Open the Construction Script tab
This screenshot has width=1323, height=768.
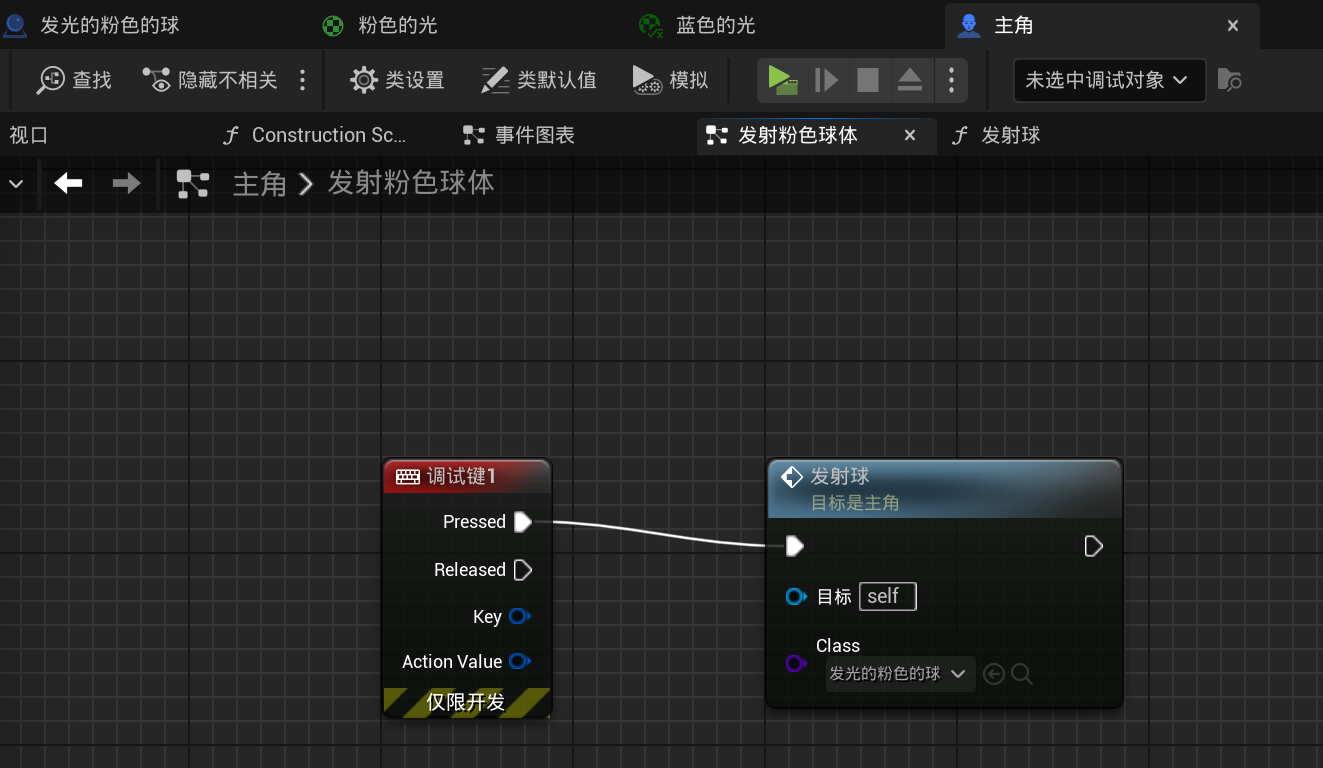pyautogui.click(x=316, y=135)
